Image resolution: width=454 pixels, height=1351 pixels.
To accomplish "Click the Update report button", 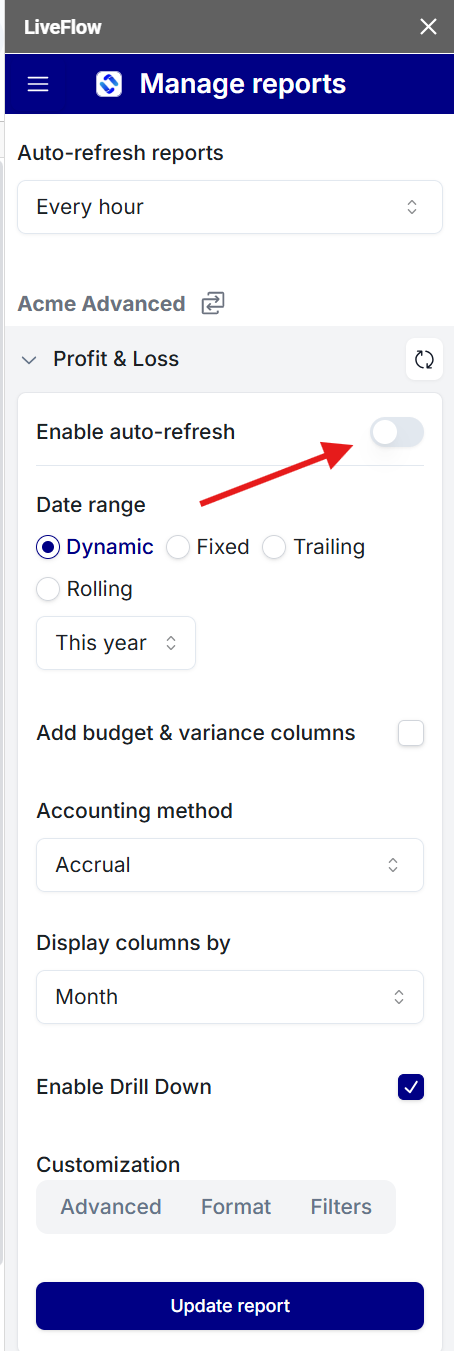I will (230, 1306).
